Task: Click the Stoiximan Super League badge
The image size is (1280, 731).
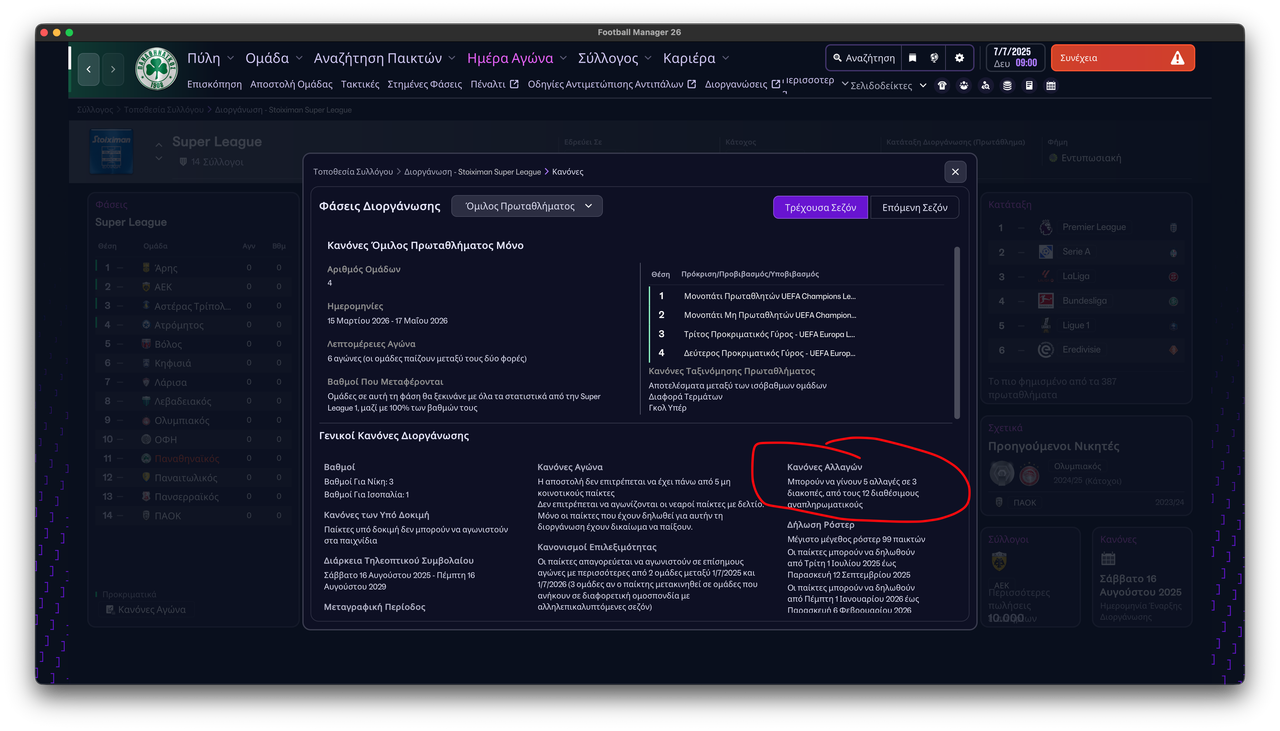Action: [x=111, y=151]
